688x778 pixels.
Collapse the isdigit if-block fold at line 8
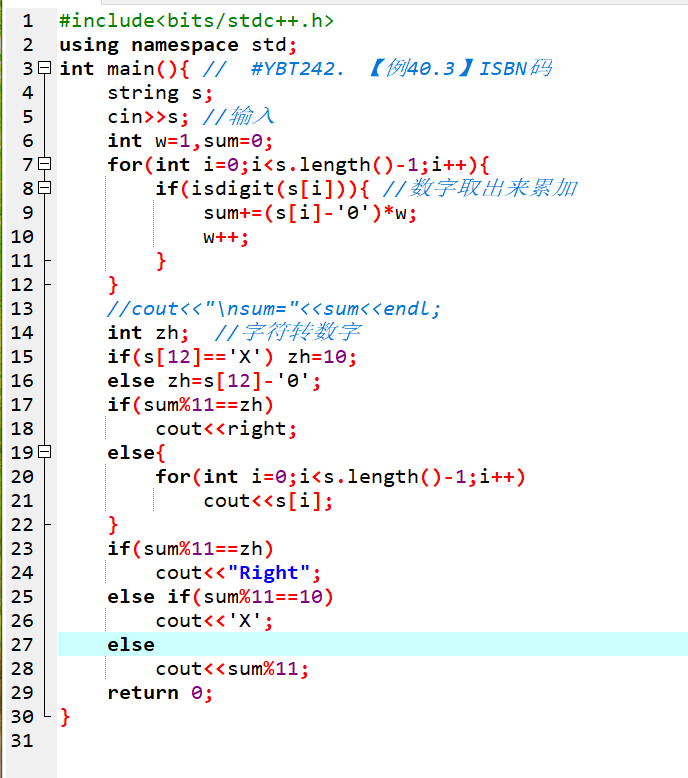(45, 188)
